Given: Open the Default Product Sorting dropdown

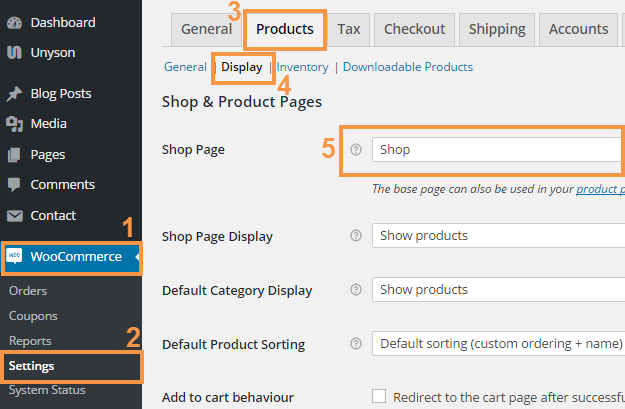Looking at the screenshot, I should [498, 343].
